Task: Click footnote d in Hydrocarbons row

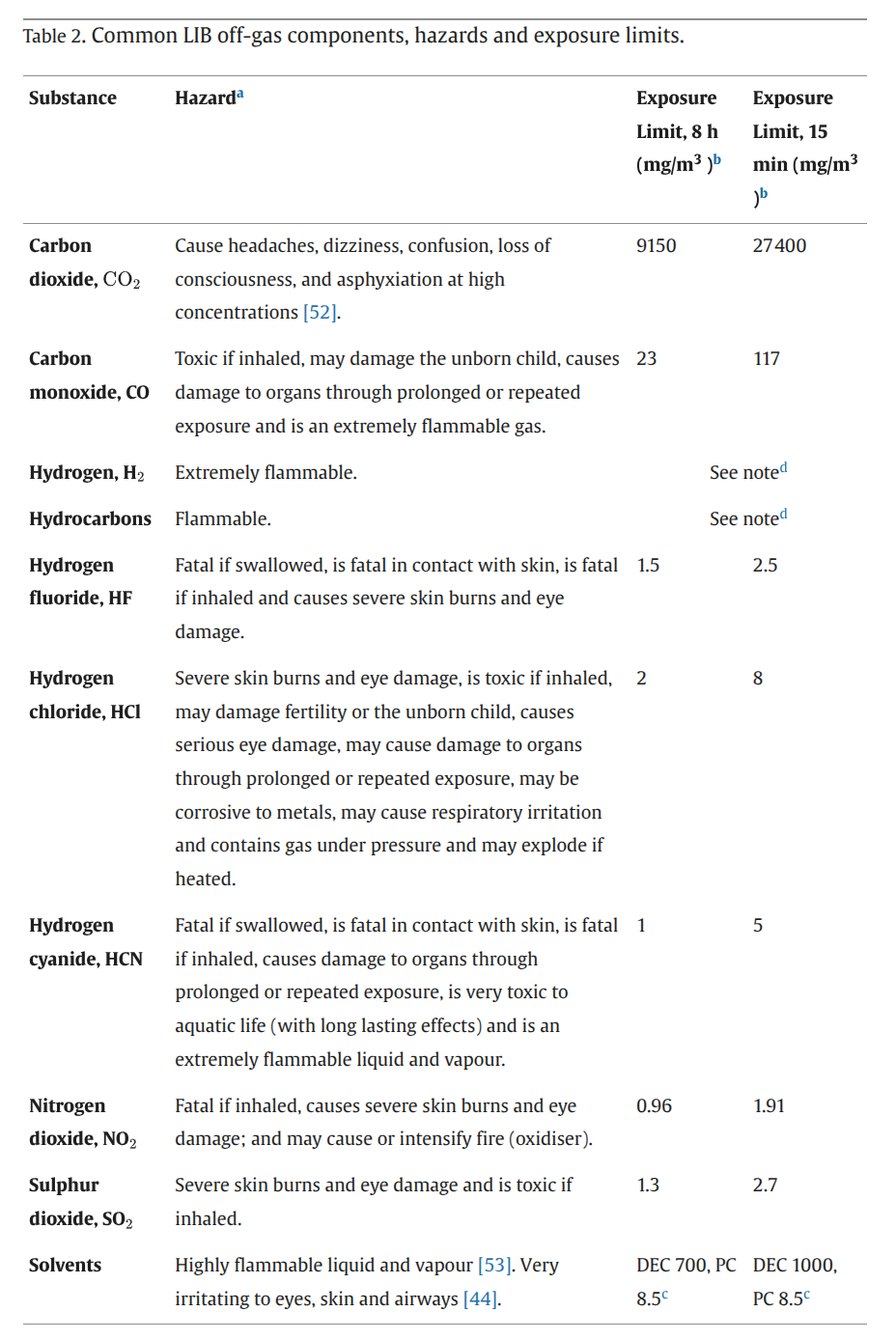Action: pyautogui.click(x=783, y=515)
